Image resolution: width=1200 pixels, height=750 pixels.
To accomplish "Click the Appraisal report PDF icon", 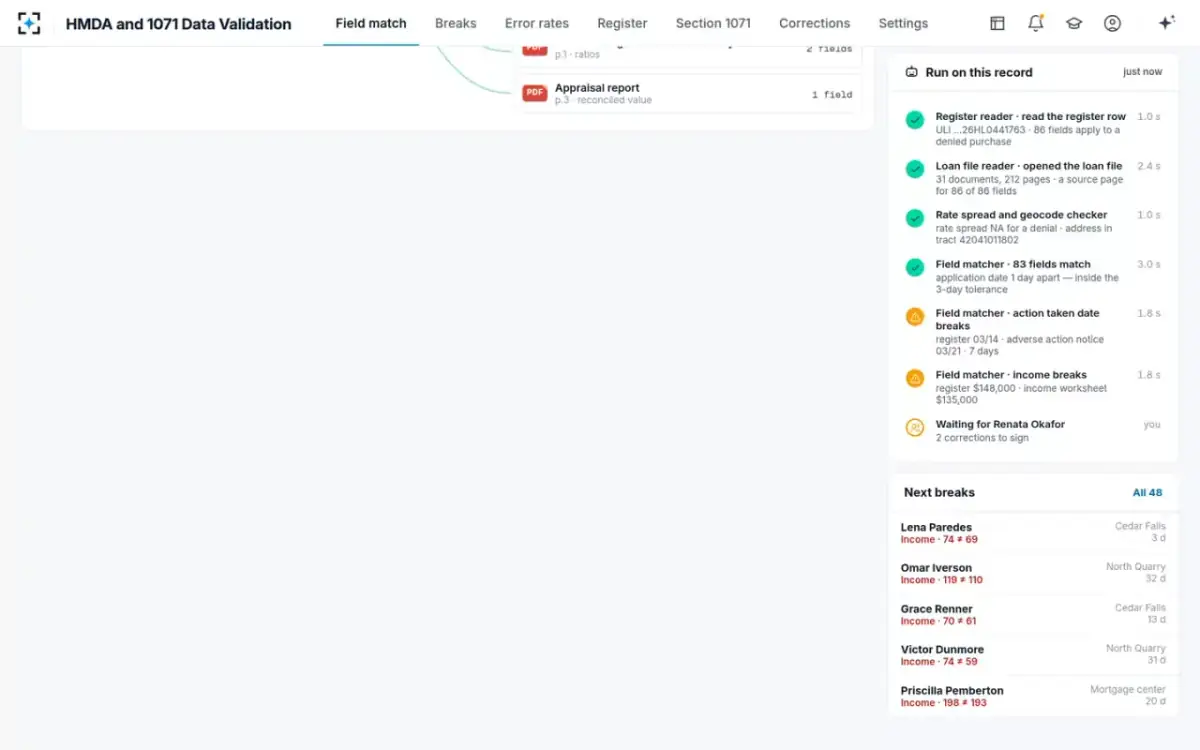I will click(x=535, y=93).
